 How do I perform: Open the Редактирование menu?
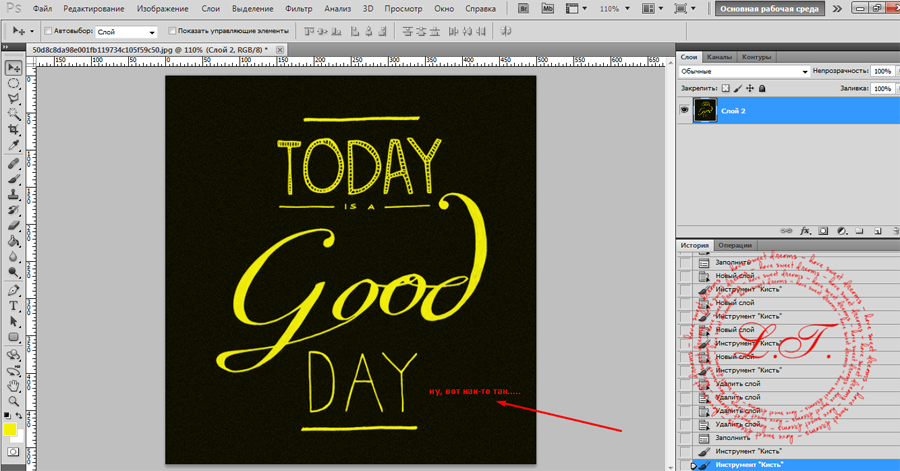(x=94, y=9)
